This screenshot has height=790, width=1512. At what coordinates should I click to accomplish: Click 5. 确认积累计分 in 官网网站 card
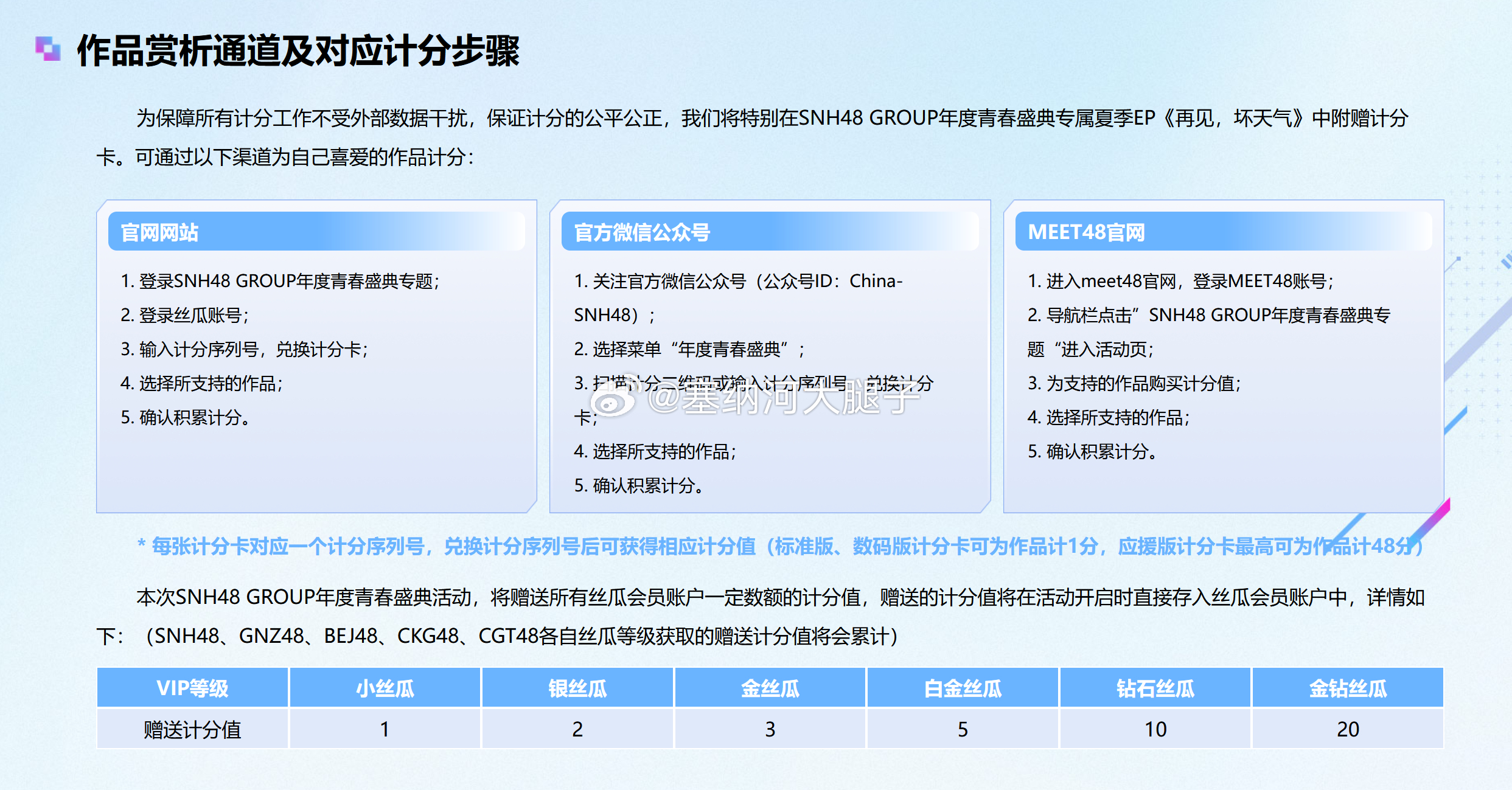[x=185, y=417]
